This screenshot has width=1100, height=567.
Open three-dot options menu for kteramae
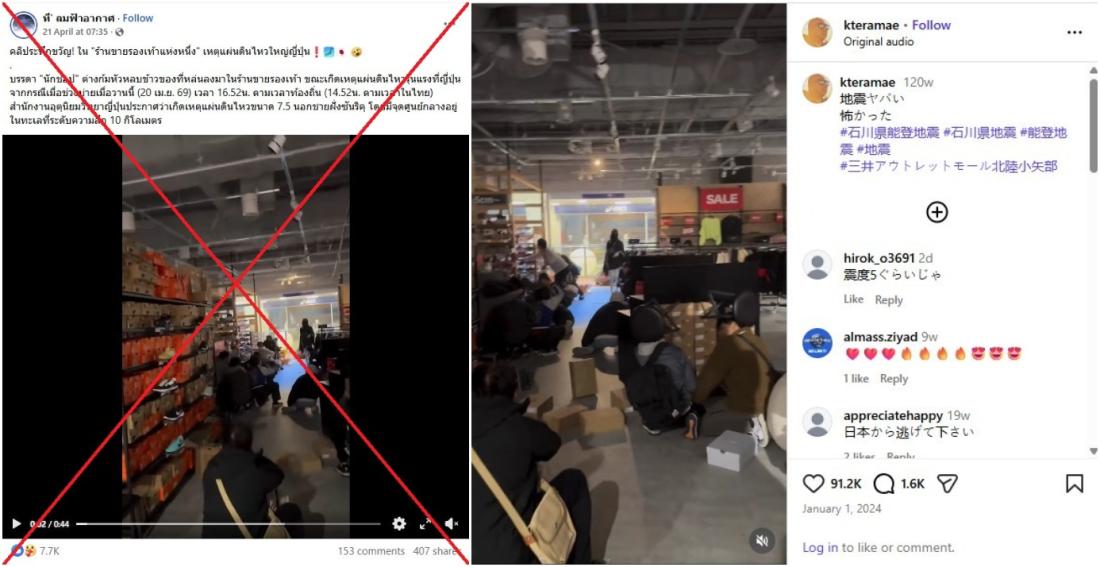(1074, 32)
